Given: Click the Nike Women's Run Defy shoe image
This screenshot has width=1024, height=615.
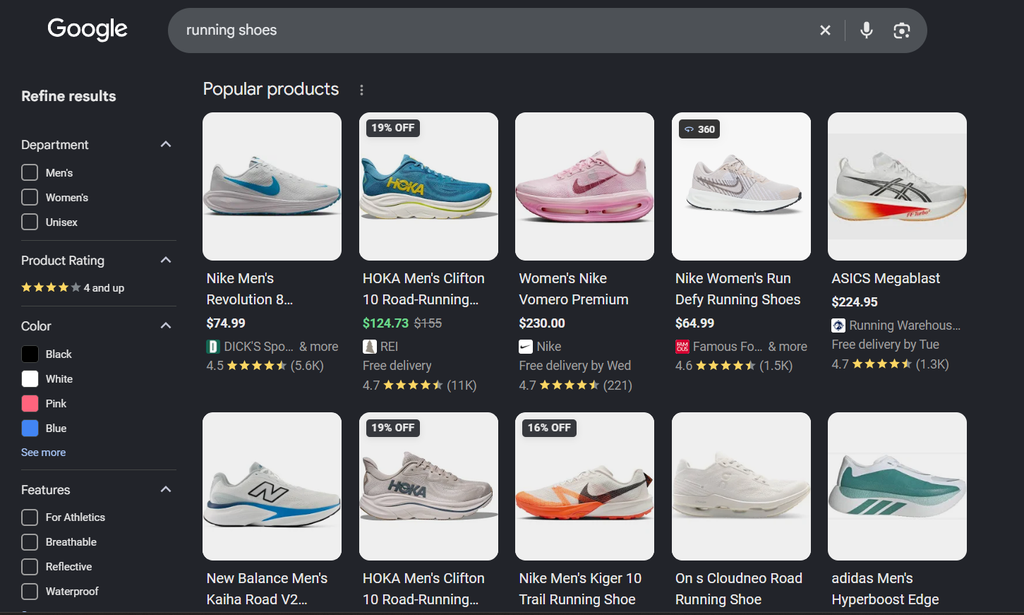Looking at the screenshot, I should [x=741, y=186].
